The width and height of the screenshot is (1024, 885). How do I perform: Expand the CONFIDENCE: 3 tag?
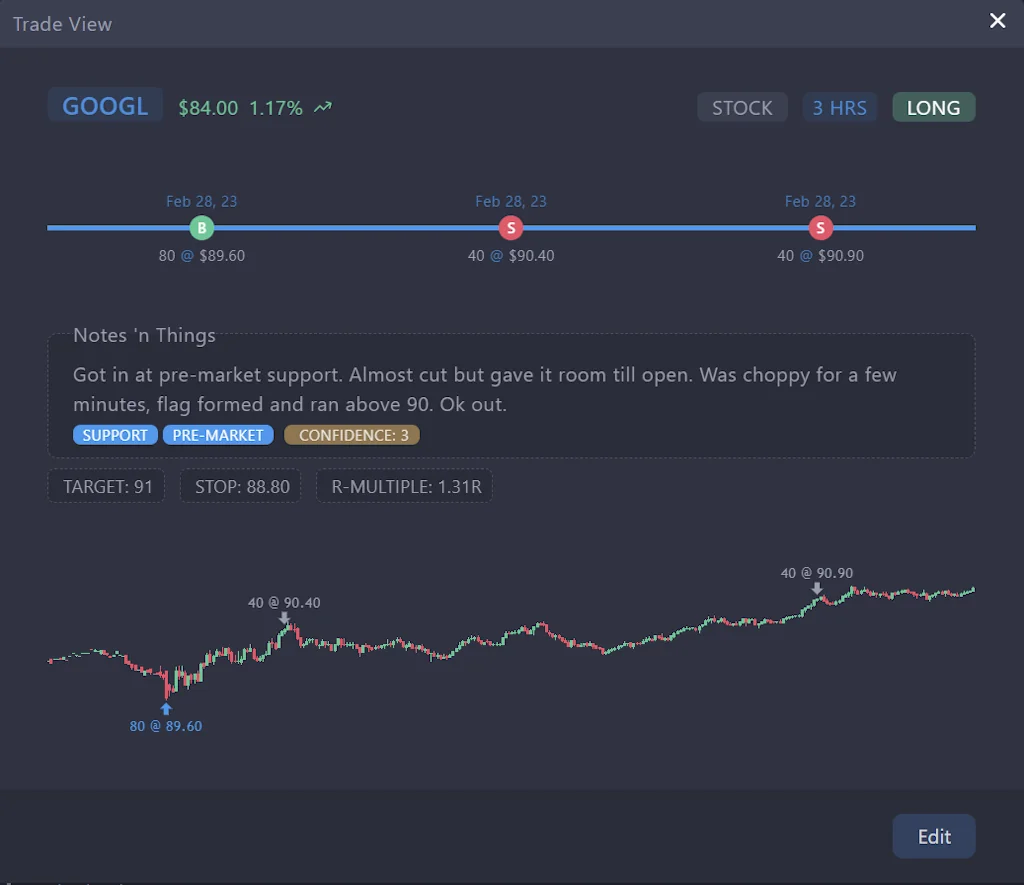[351, 434]
